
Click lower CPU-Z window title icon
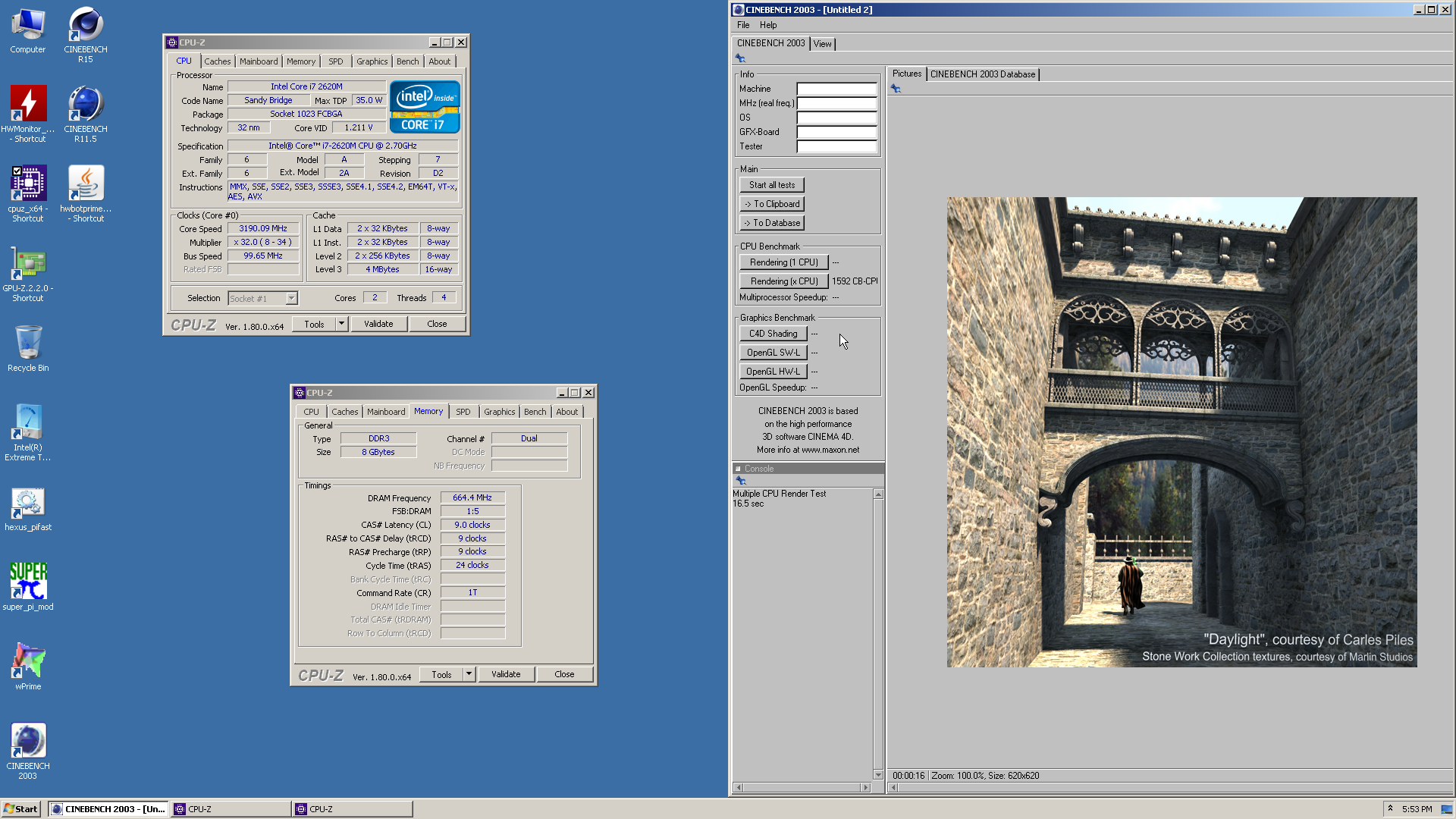[x=300, y=393]
